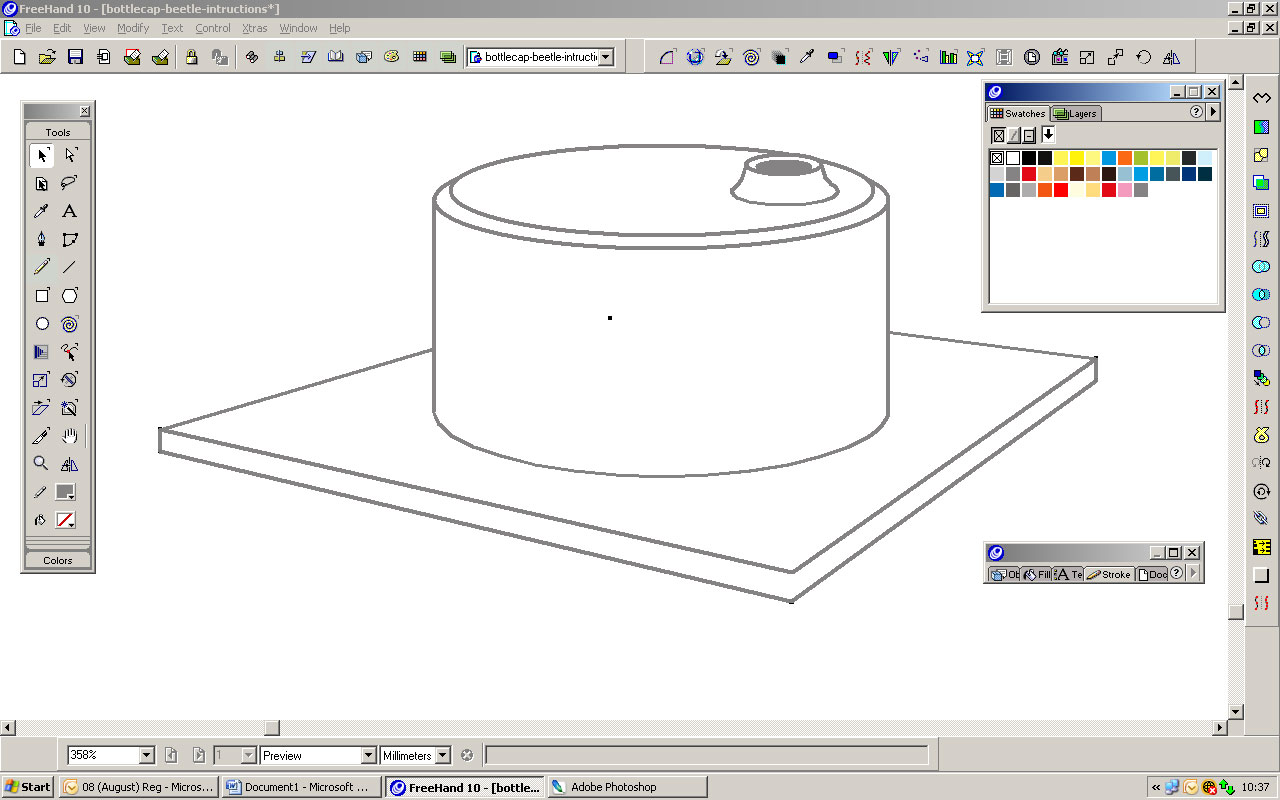1280x800 pixels.
Task: Select the Pointer tool
Action: (x=41, y=155)
